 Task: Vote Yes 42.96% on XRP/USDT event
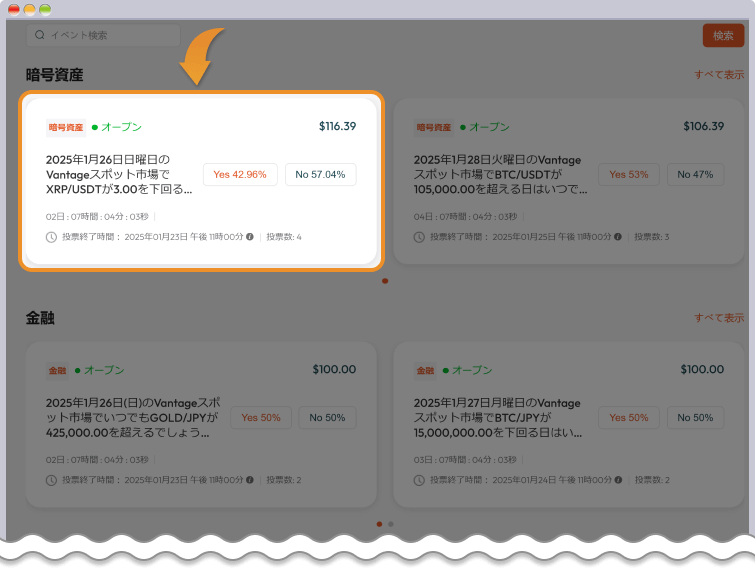coord(240,174)
